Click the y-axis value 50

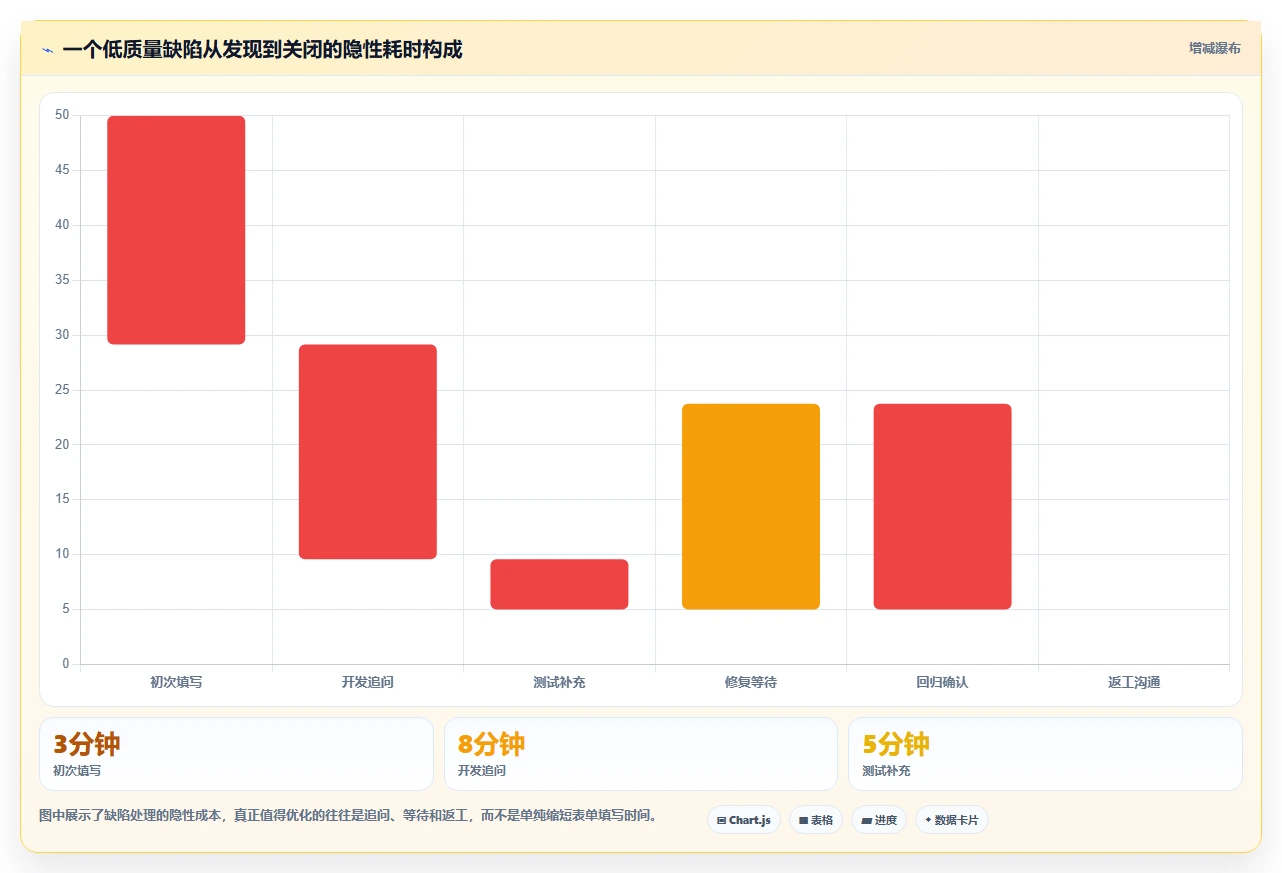point(62,115)
